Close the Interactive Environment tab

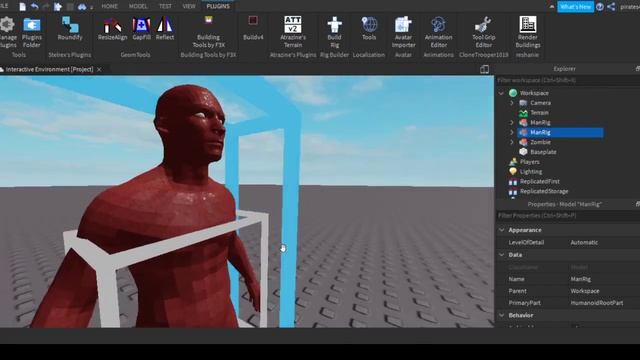click(99, 69)
